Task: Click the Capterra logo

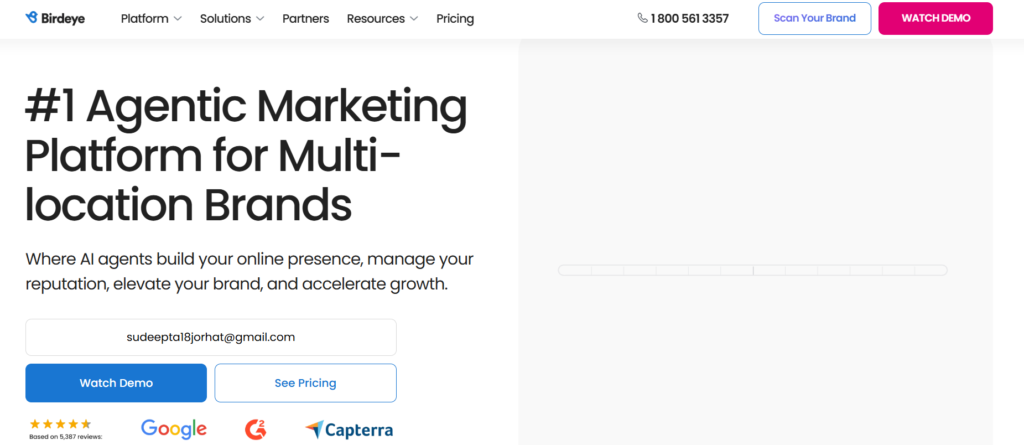Action: 349,430
